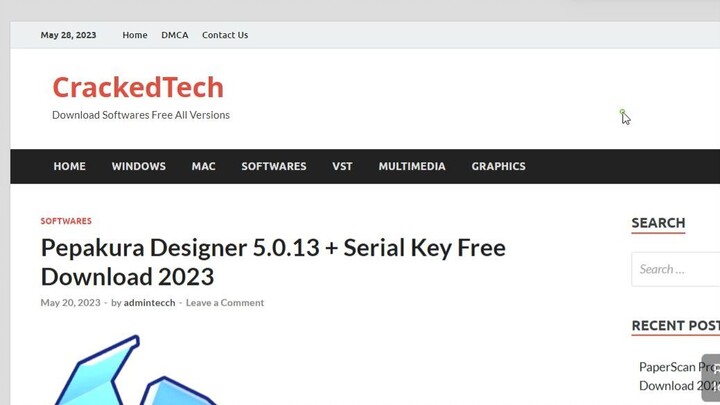The image size is (720, 405).
Task: Go to Contact Us page
Action: (x=225, y=35)
